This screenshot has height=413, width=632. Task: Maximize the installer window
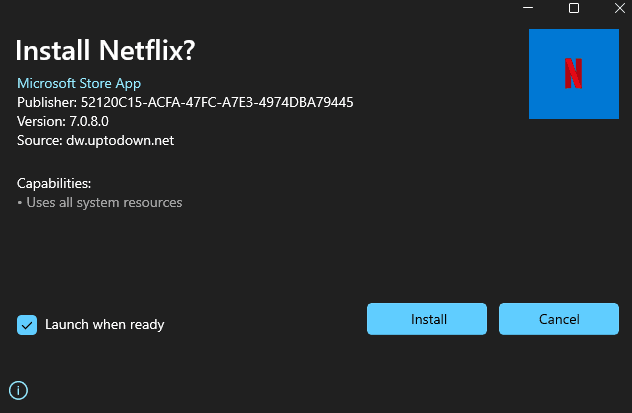point(574,8)
